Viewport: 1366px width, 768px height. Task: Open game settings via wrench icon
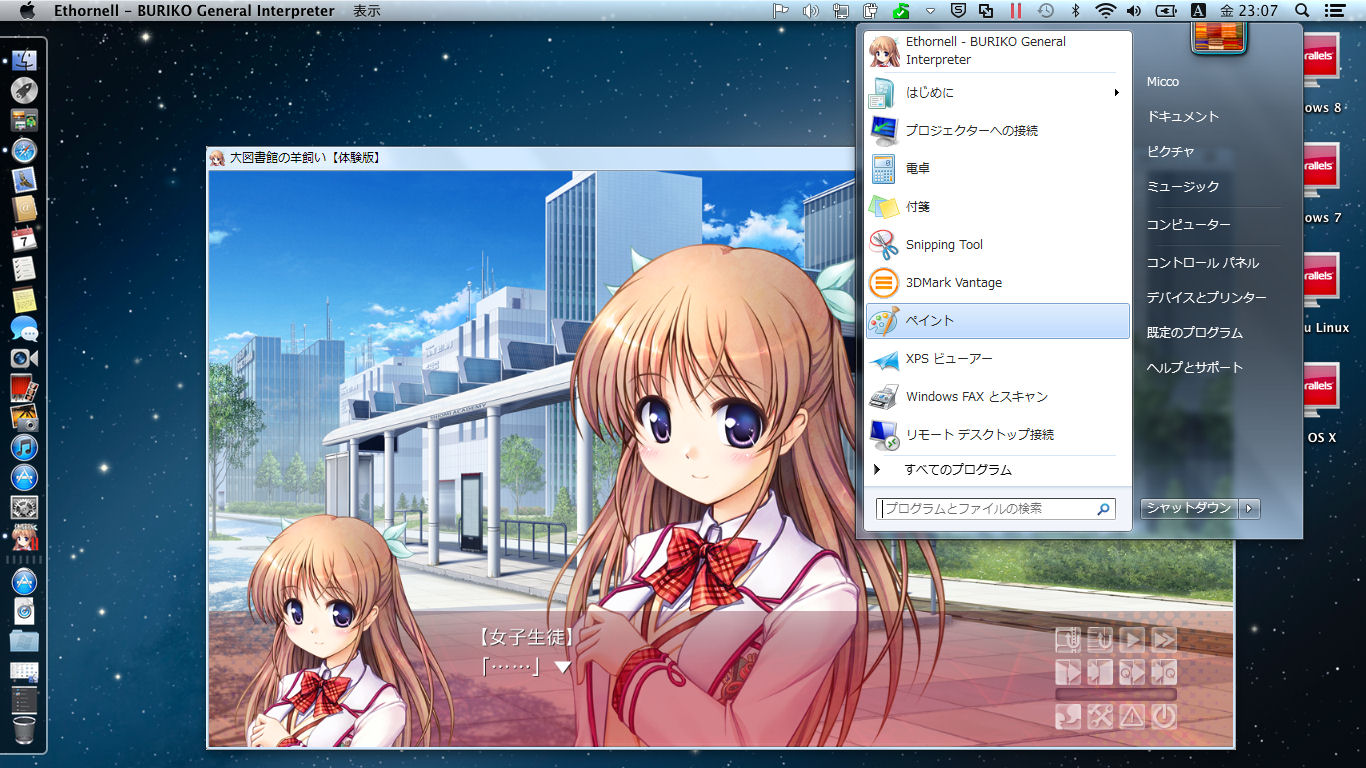coord(1101,716)
